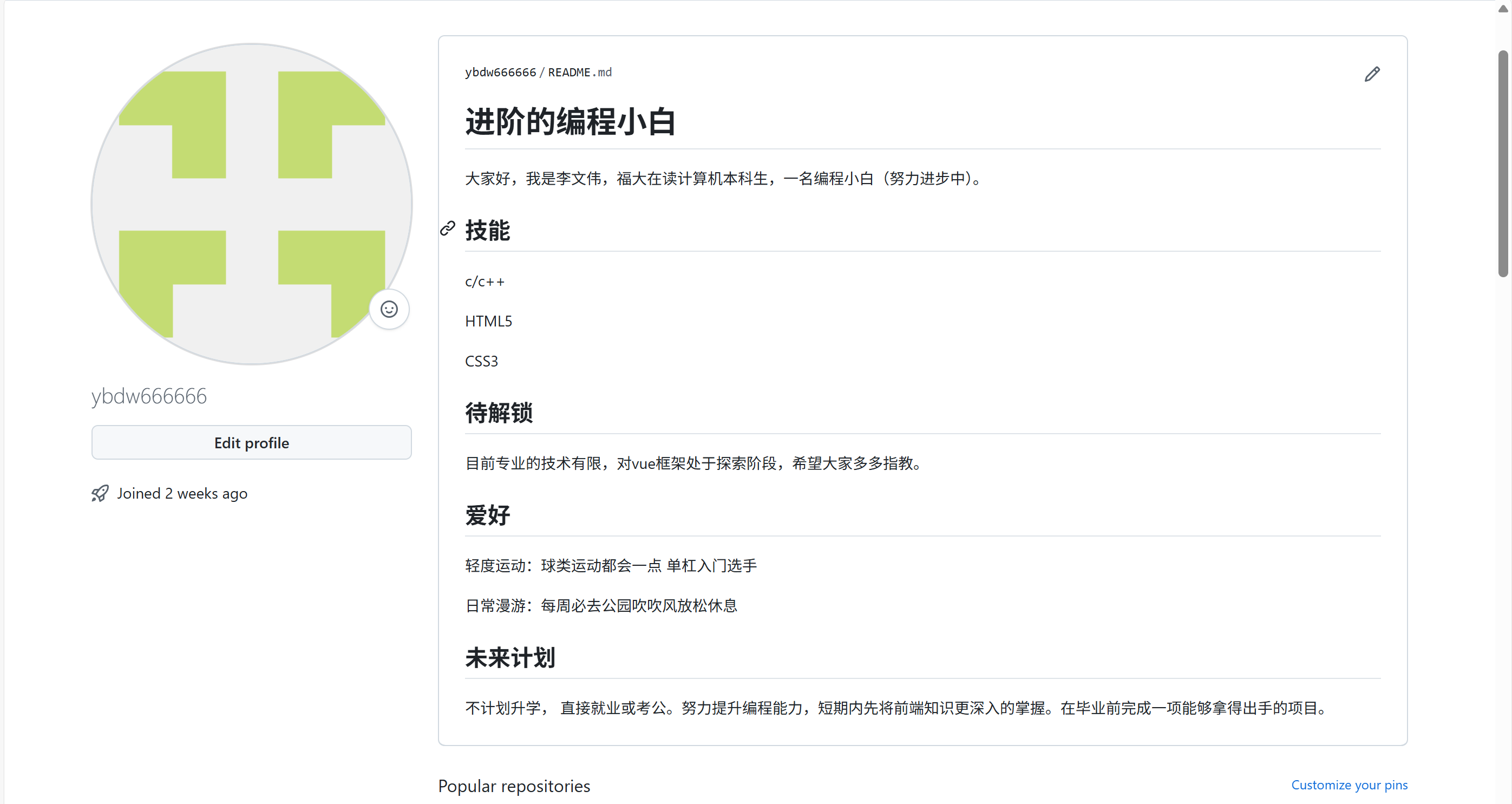
Task: Click the 爱好 section heading
Action: pos(487,515)
